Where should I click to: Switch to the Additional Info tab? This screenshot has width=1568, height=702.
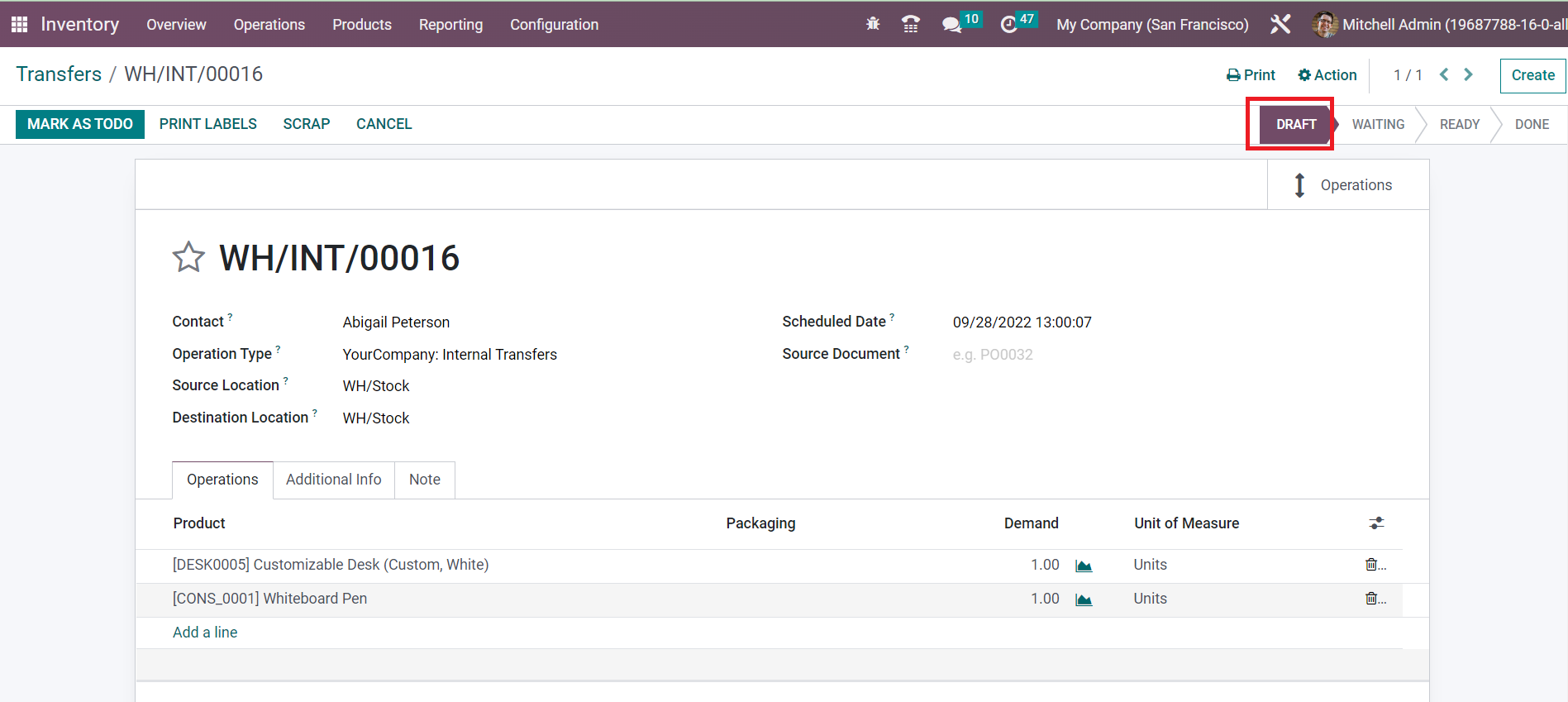(333, 480)
